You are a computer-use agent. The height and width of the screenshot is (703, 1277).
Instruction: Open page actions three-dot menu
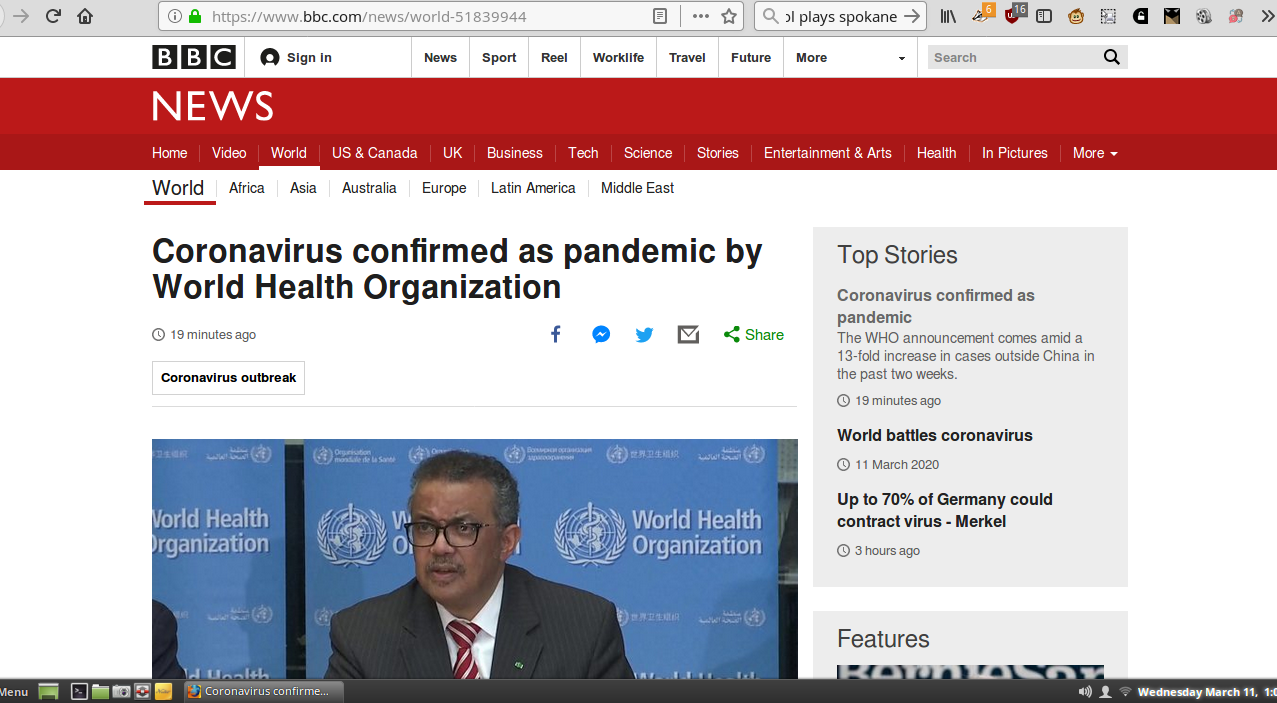(x=701, y=16)
